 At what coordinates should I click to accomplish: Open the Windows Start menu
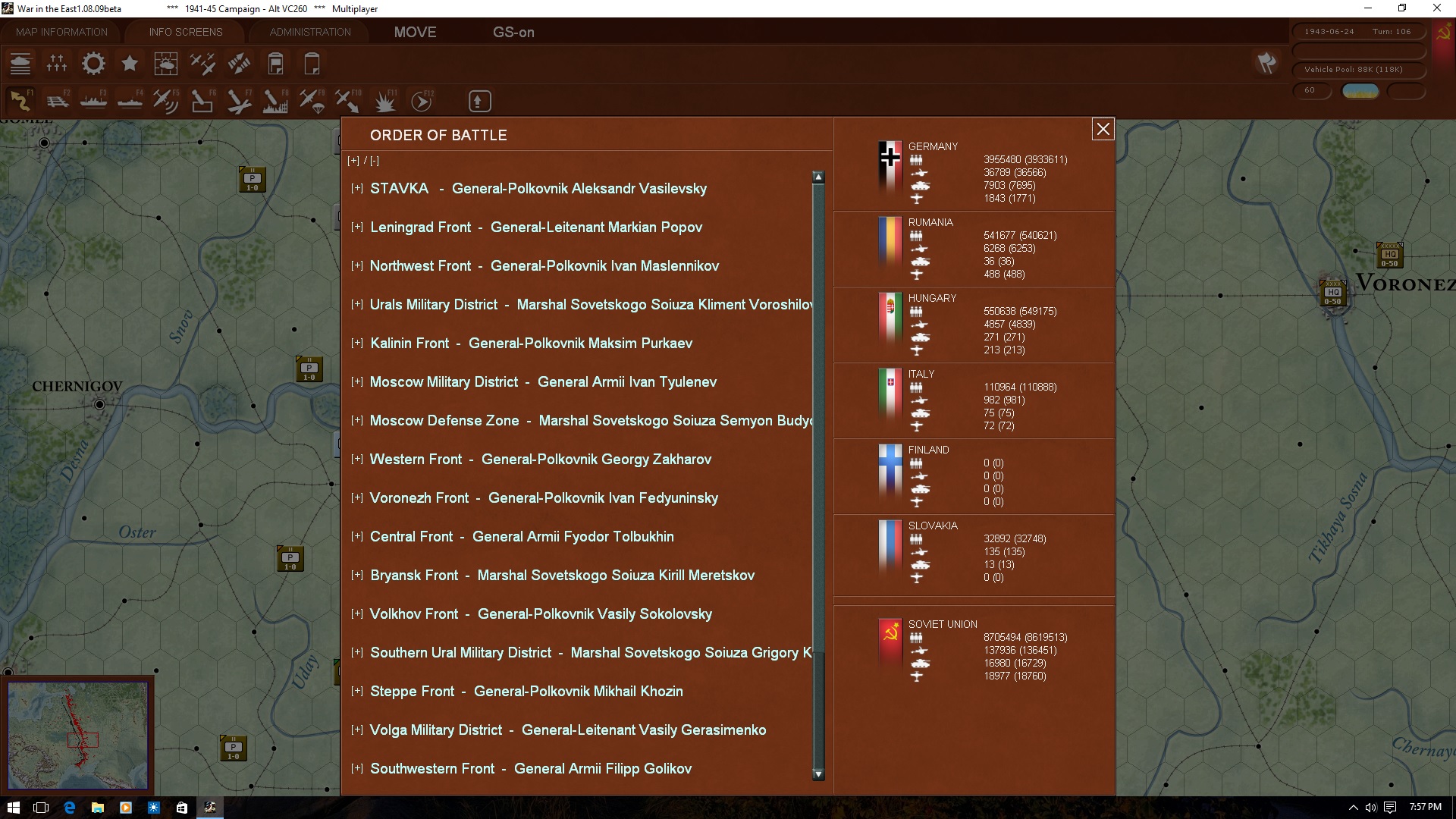point(13,808)
